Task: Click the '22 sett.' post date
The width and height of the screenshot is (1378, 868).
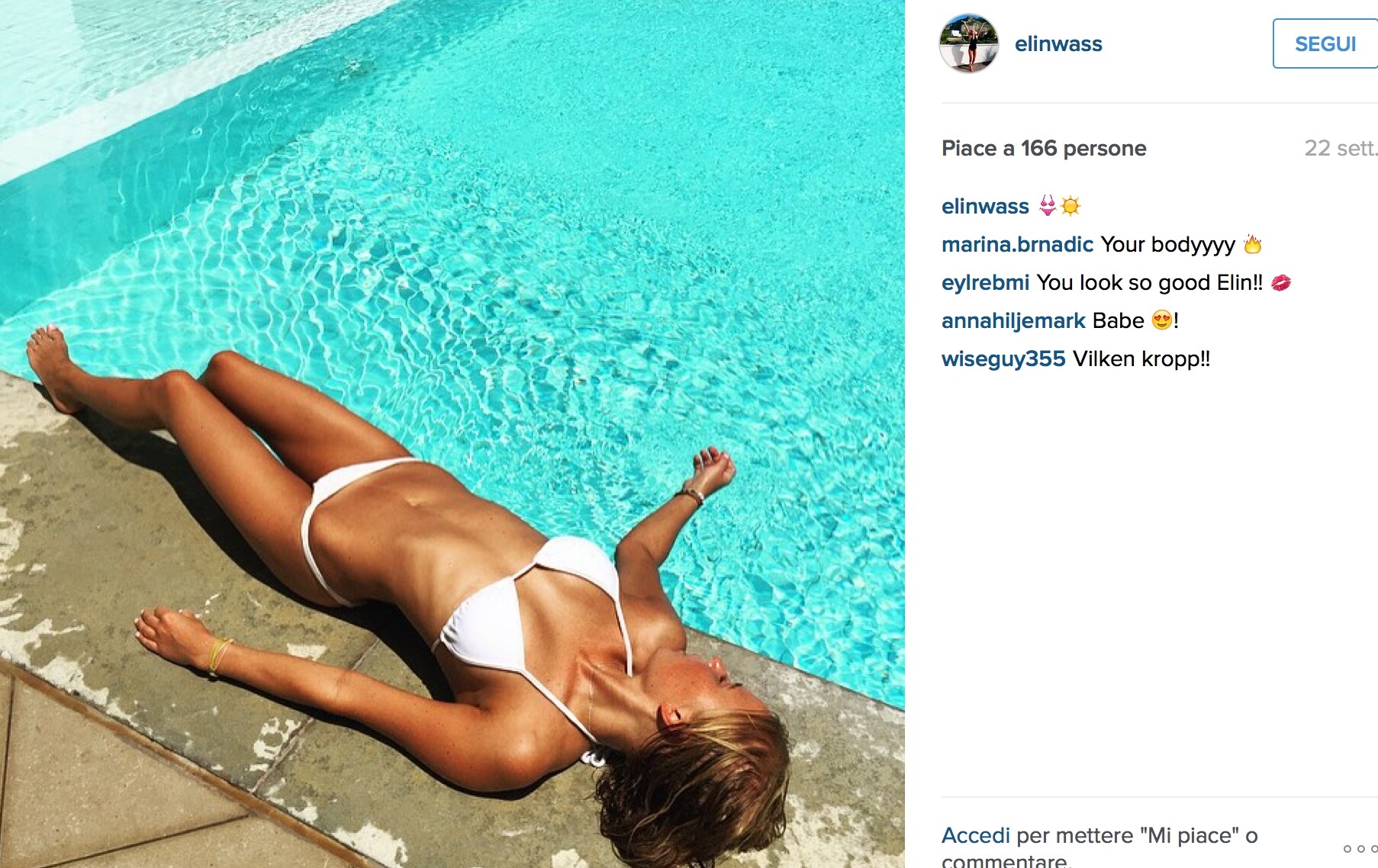Action: coord(1341,148)
